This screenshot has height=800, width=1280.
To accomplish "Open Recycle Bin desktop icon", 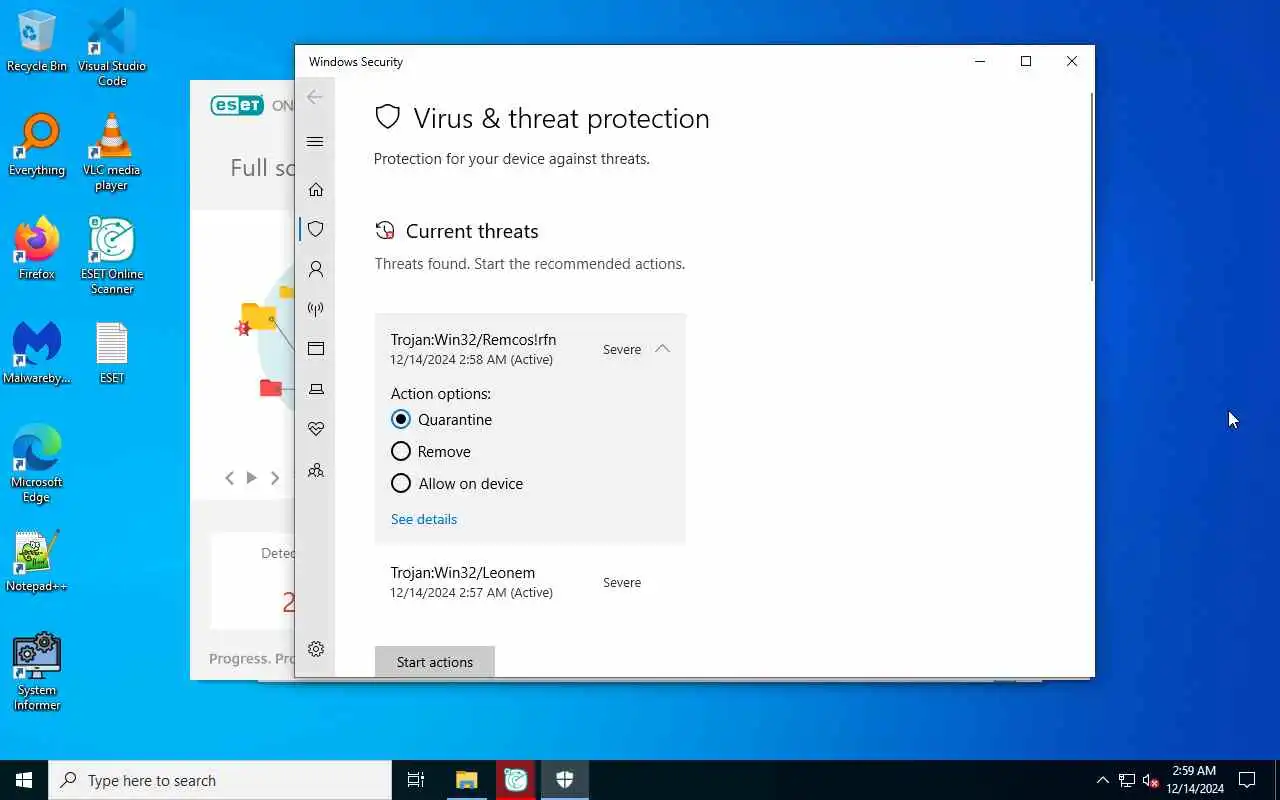I will coord(37,41).
